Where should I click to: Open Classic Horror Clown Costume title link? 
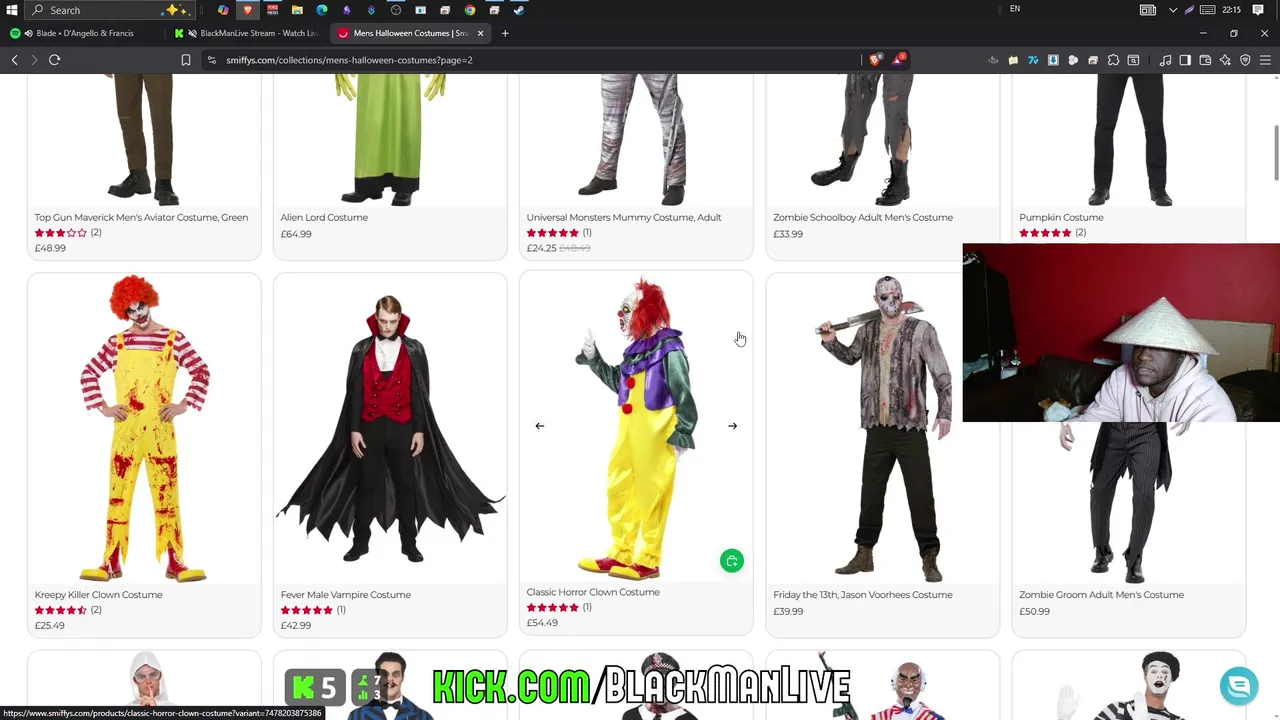click(x=593, y=592)
